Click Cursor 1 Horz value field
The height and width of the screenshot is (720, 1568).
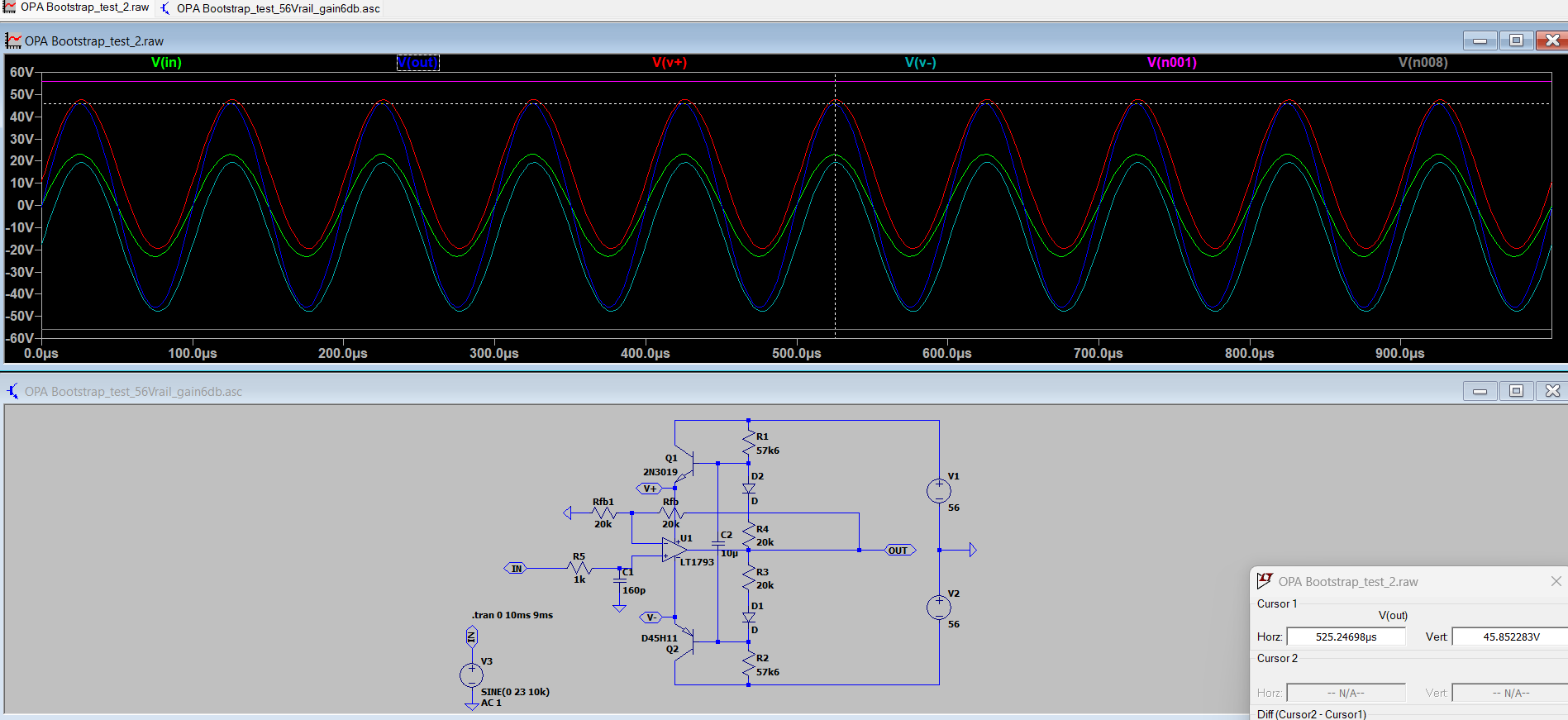tap(1346, 637)
